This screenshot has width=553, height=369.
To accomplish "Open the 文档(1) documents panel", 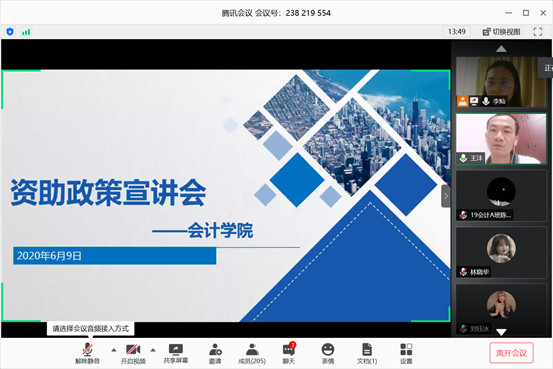I will coord(367,353).
